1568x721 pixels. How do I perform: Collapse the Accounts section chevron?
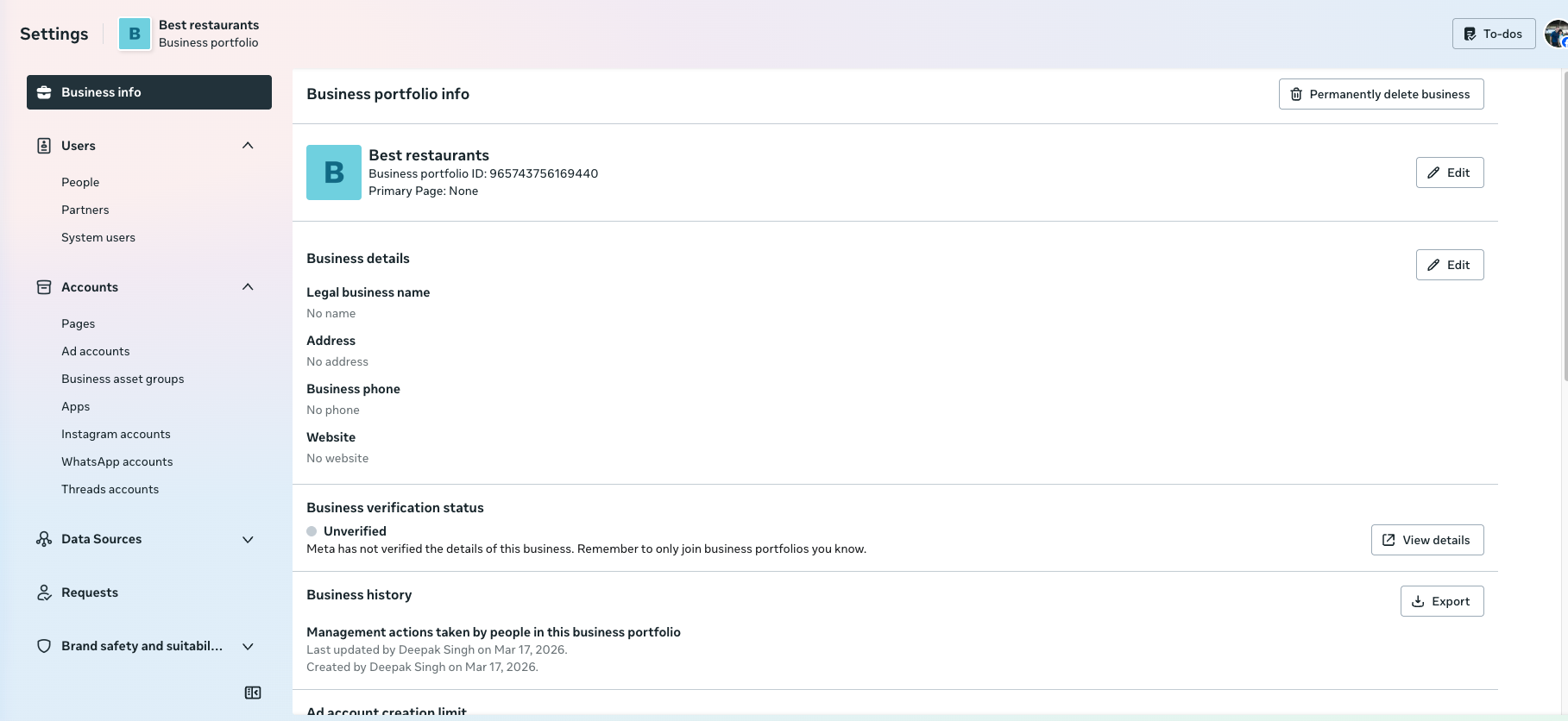(x=248, y=287)
